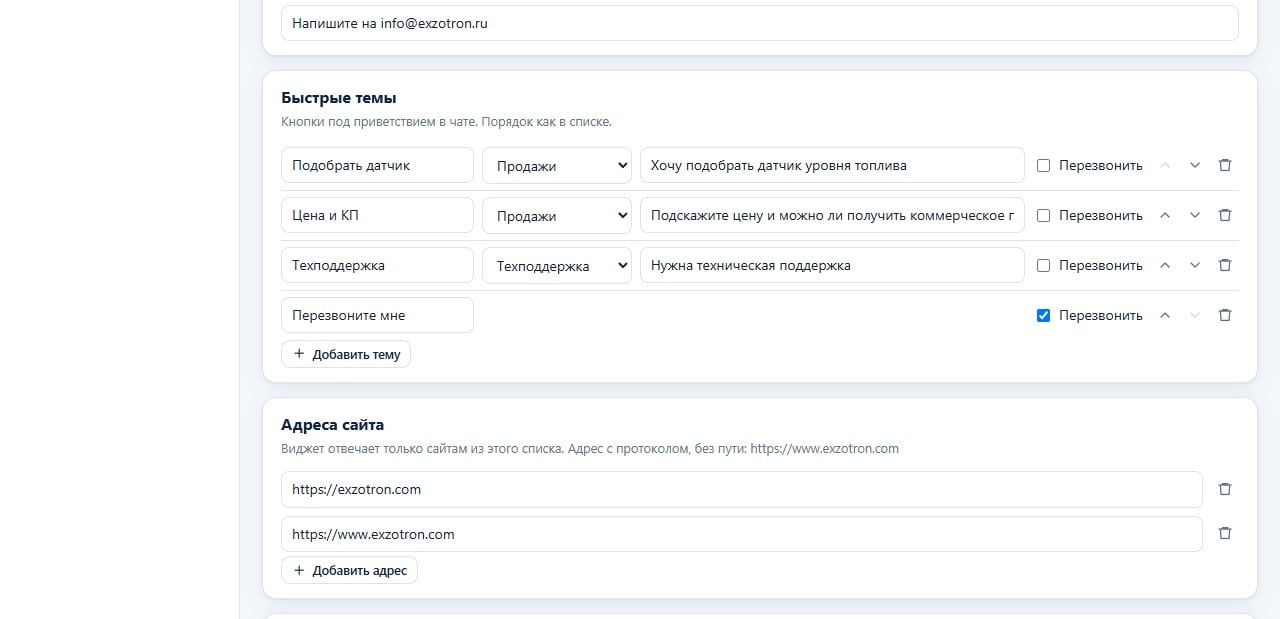Remove the https://www.exzotron.com address
This screenshot has height=619, width=1280.
point(1225,533)
